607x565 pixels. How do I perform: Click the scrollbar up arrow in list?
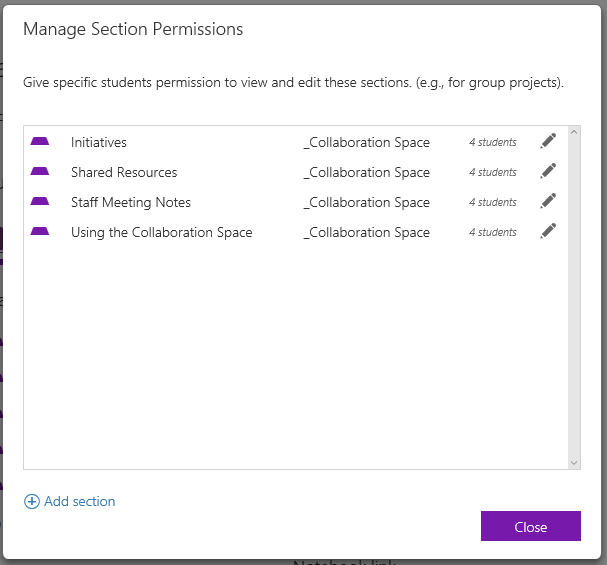574,132
